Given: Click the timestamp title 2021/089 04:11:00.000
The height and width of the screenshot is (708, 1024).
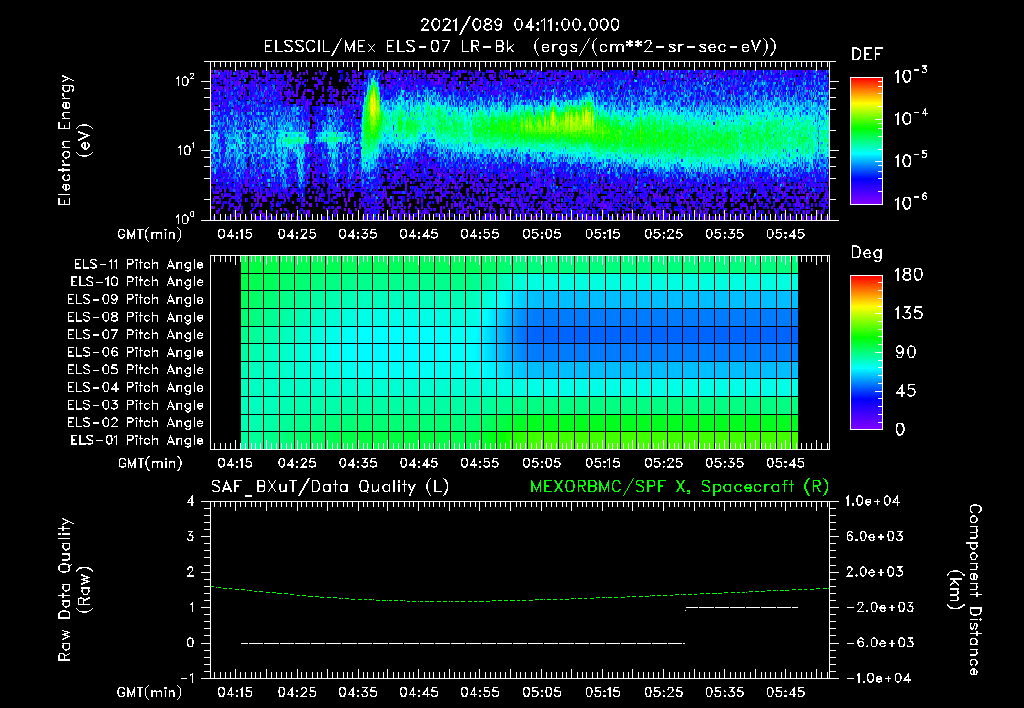Looking at the screenshot, I should tap(519, 25).
